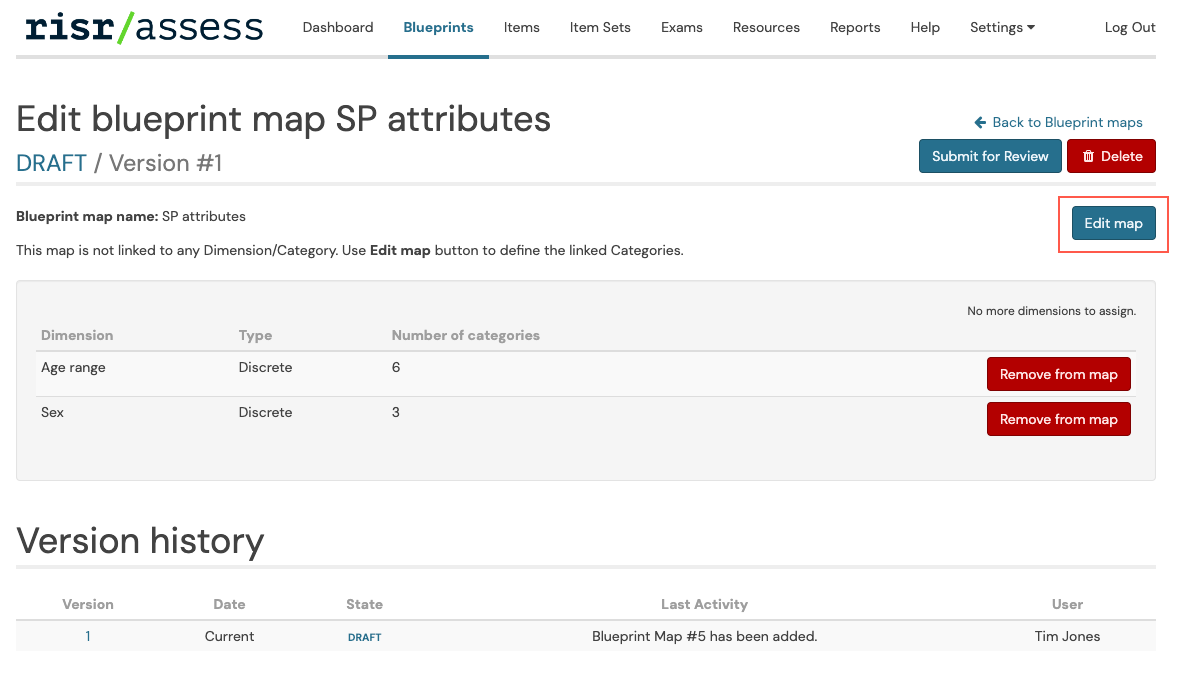
Task: Remove the Sex dimension from map
Action: 1058,419
